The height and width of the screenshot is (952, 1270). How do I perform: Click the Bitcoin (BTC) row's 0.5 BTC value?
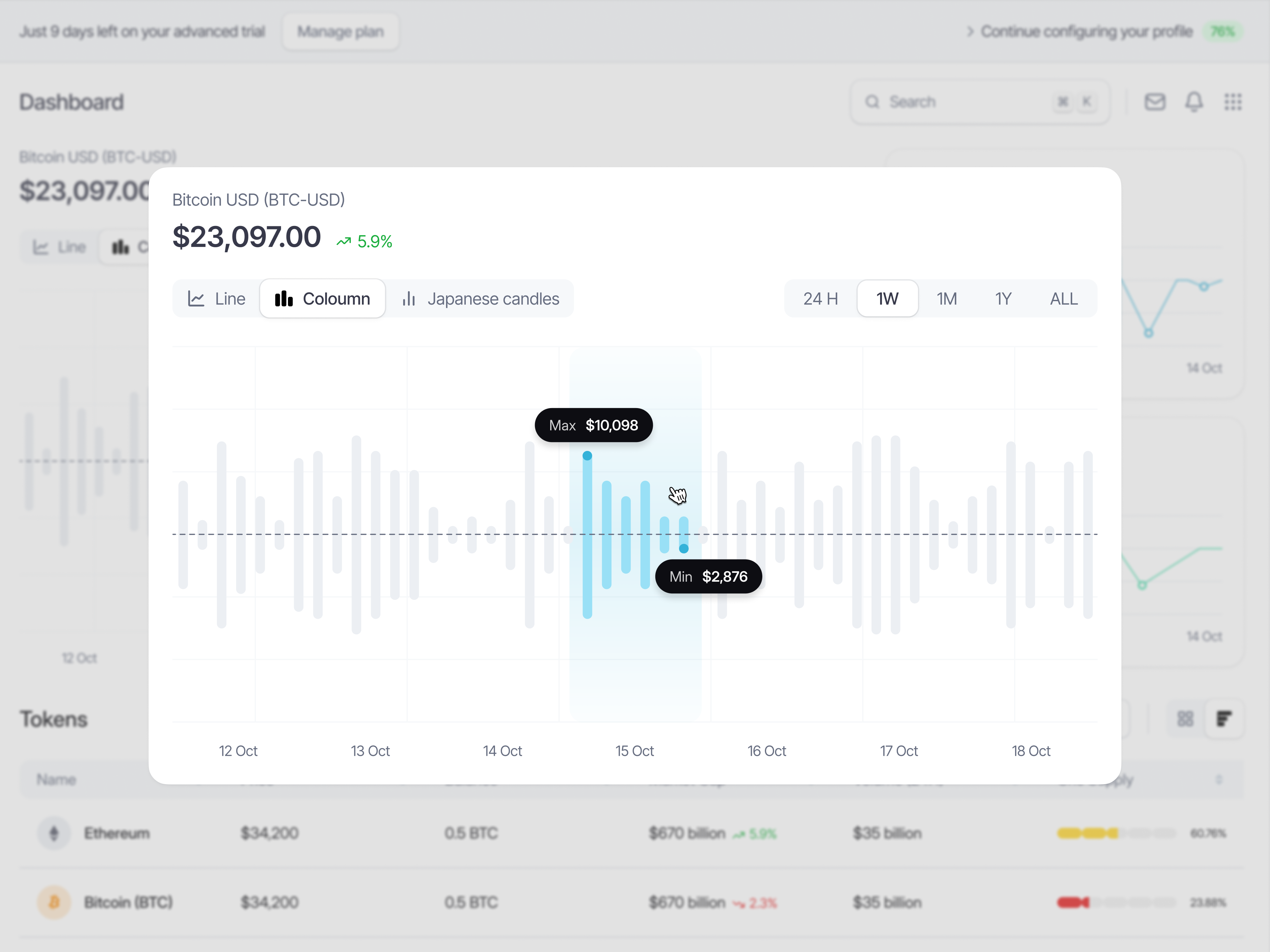pos(471,902)
